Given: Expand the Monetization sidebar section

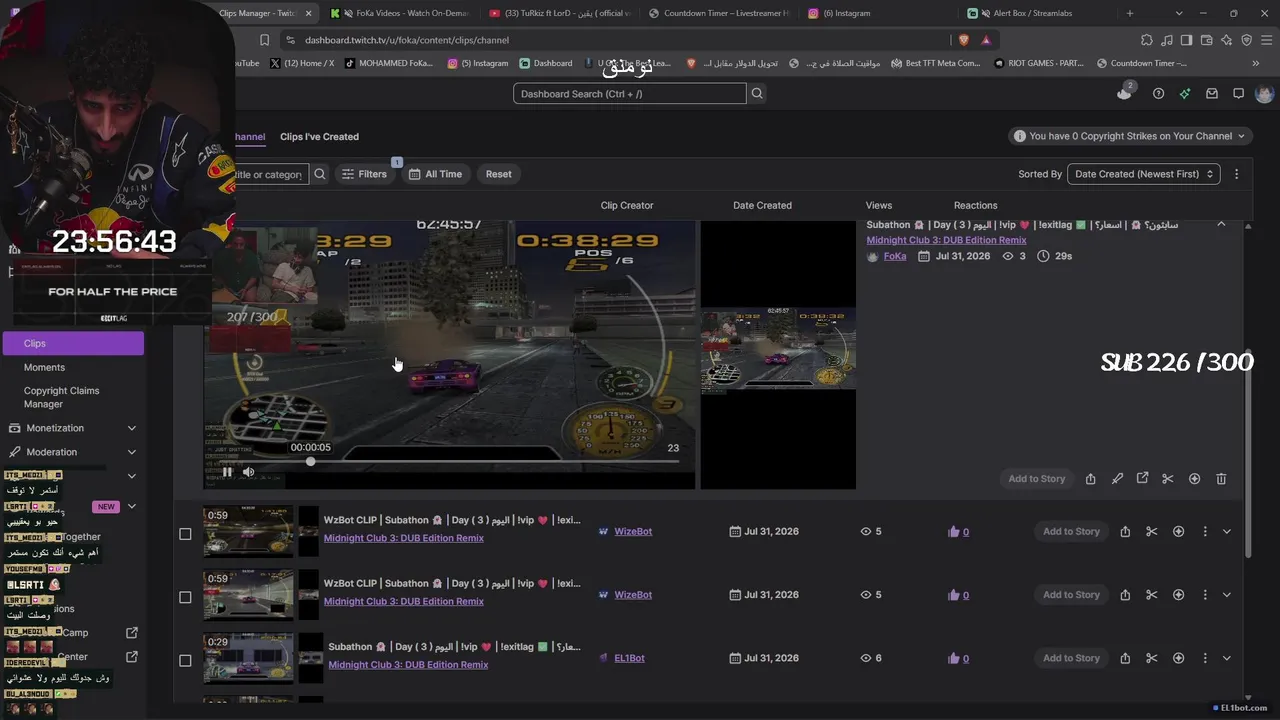Looking at the screenshot, I should point(131,428).
